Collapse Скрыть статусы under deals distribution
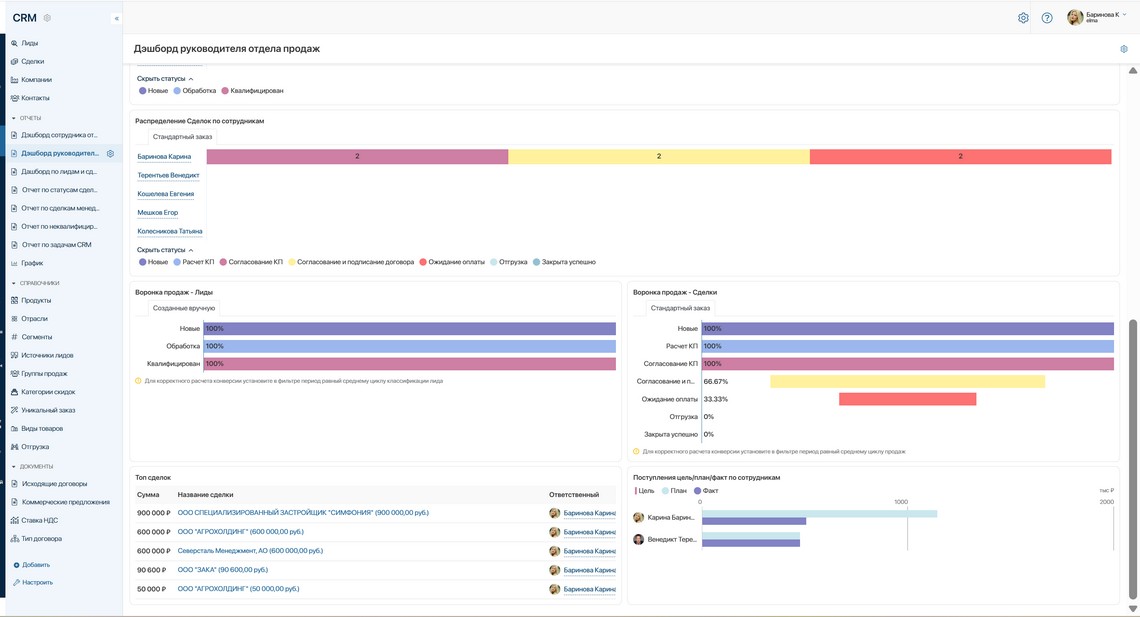Viewport: 1140px width, 617px height. pos(165,249)
